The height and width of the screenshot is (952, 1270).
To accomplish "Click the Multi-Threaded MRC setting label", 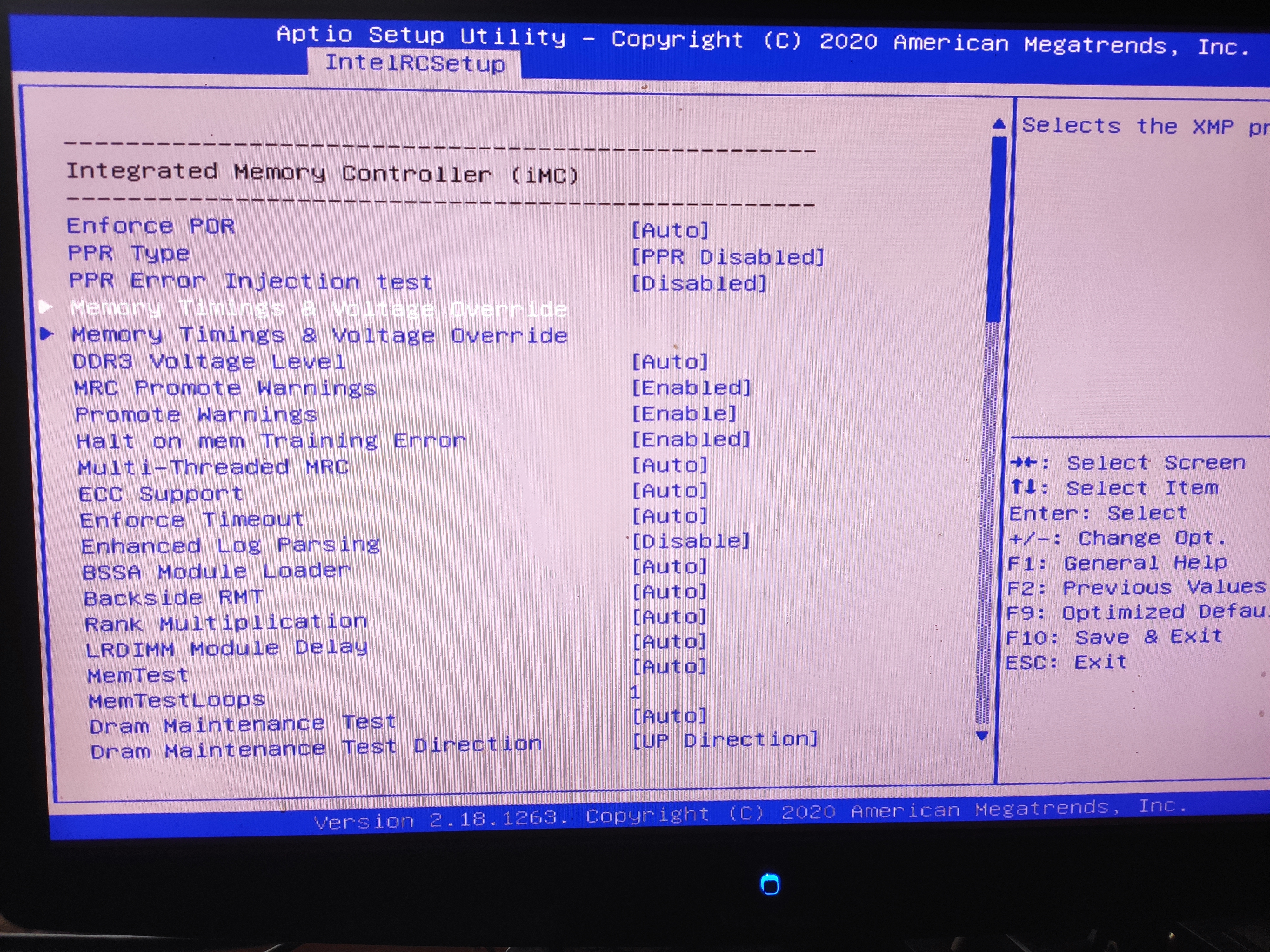I will coord(213,467).
